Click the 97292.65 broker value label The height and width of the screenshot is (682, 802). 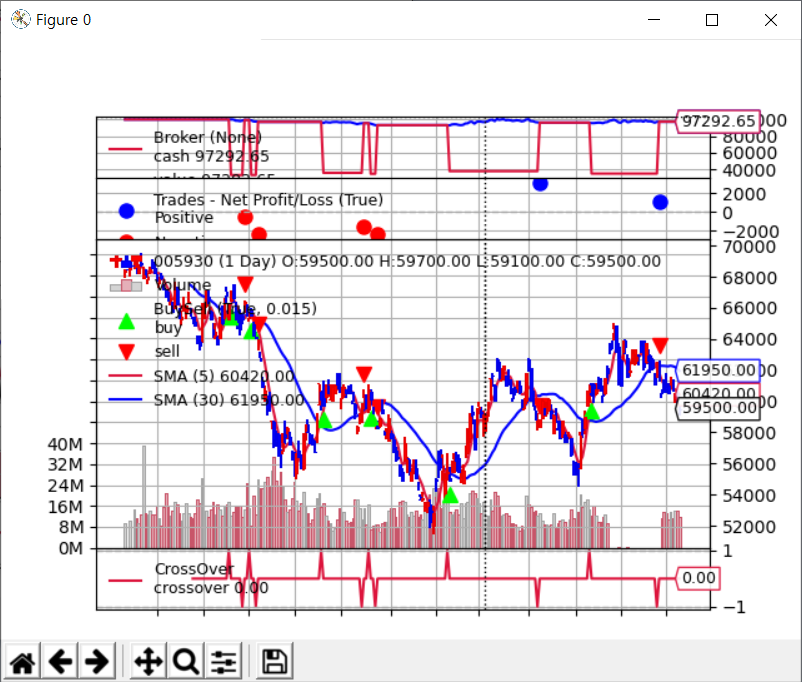(x=718, y=121)
